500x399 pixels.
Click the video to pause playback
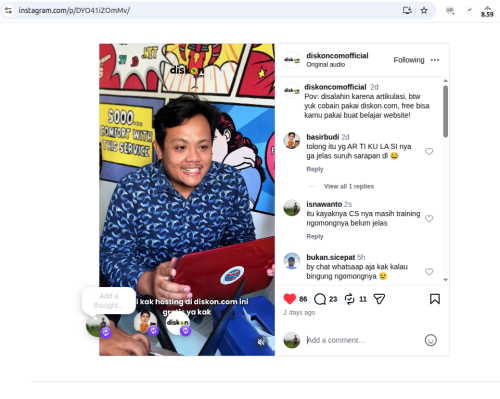(x=187, y=200)
